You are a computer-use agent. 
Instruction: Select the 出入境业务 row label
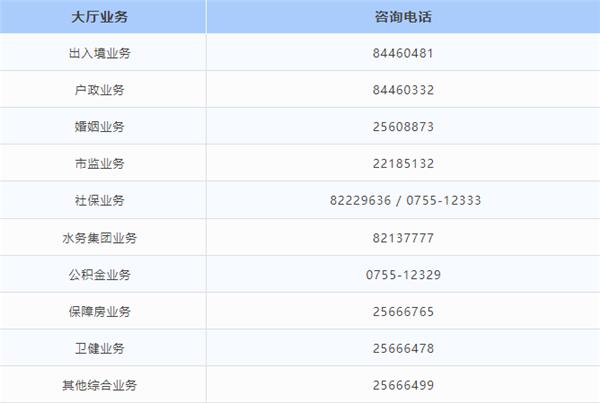pyautogui.click(x=99, y=53)
